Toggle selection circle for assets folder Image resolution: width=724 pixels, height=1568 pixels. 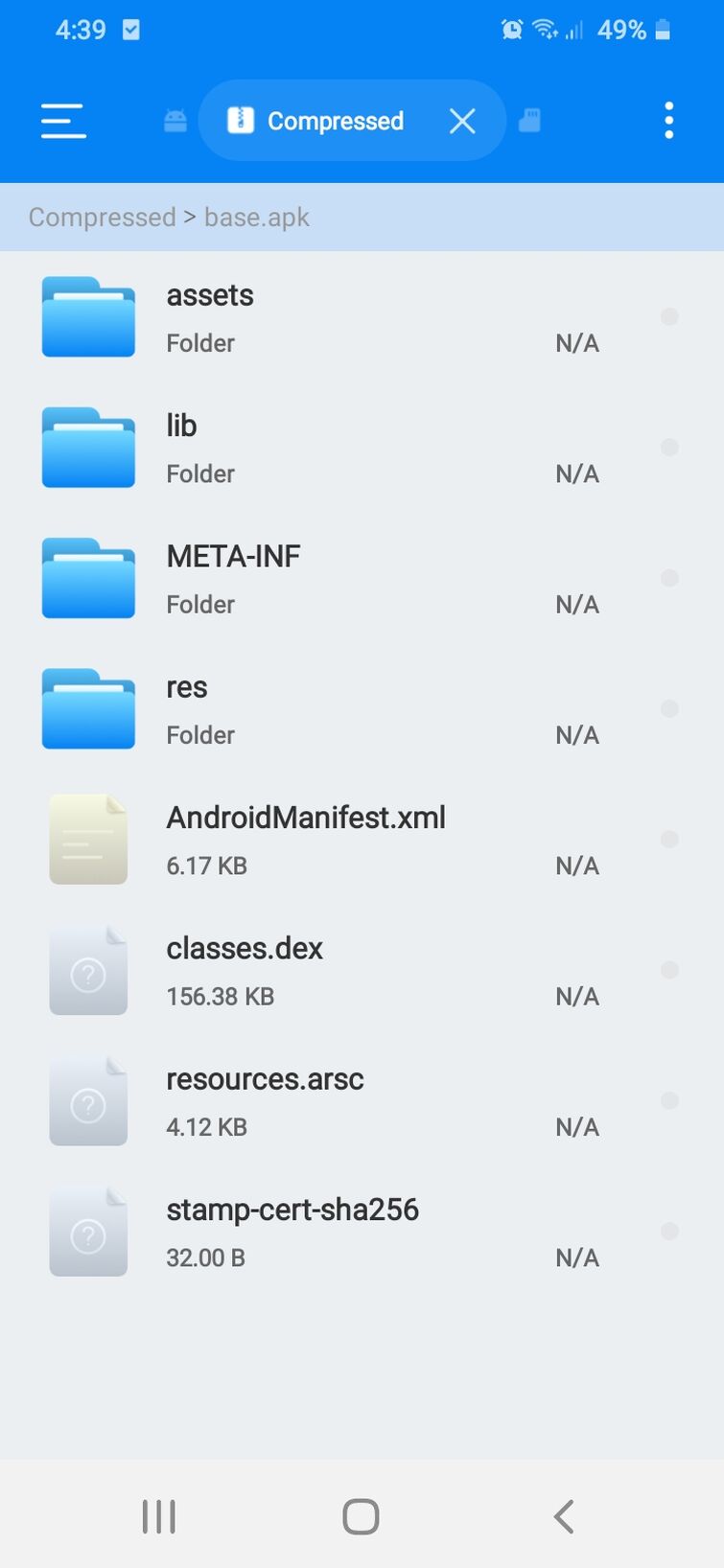pyautogui.click(x=669, y=317)
